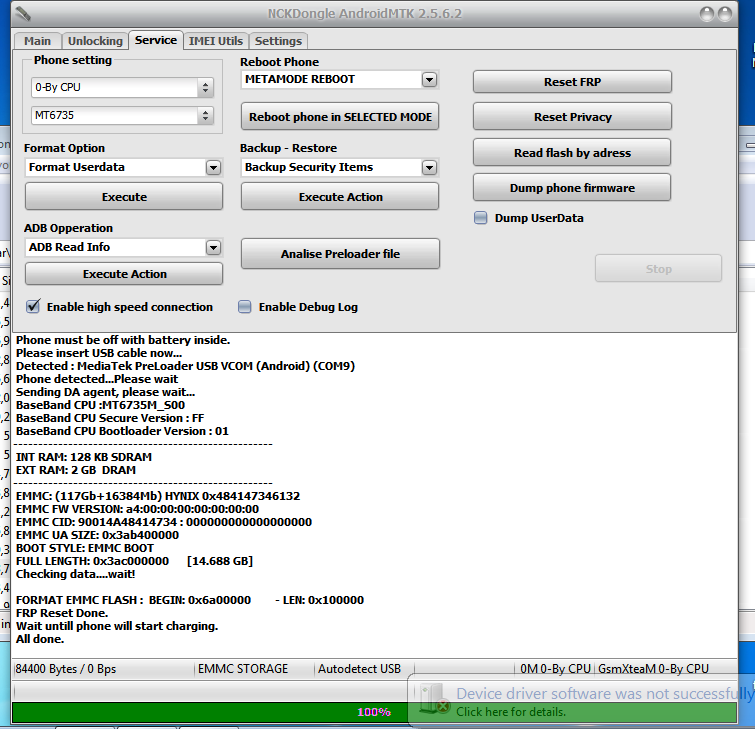Click 'EMMC STORAGE' status bar entry
This screenshot has height=729, width=755.
pyautogui.click(x=243, y=669)
